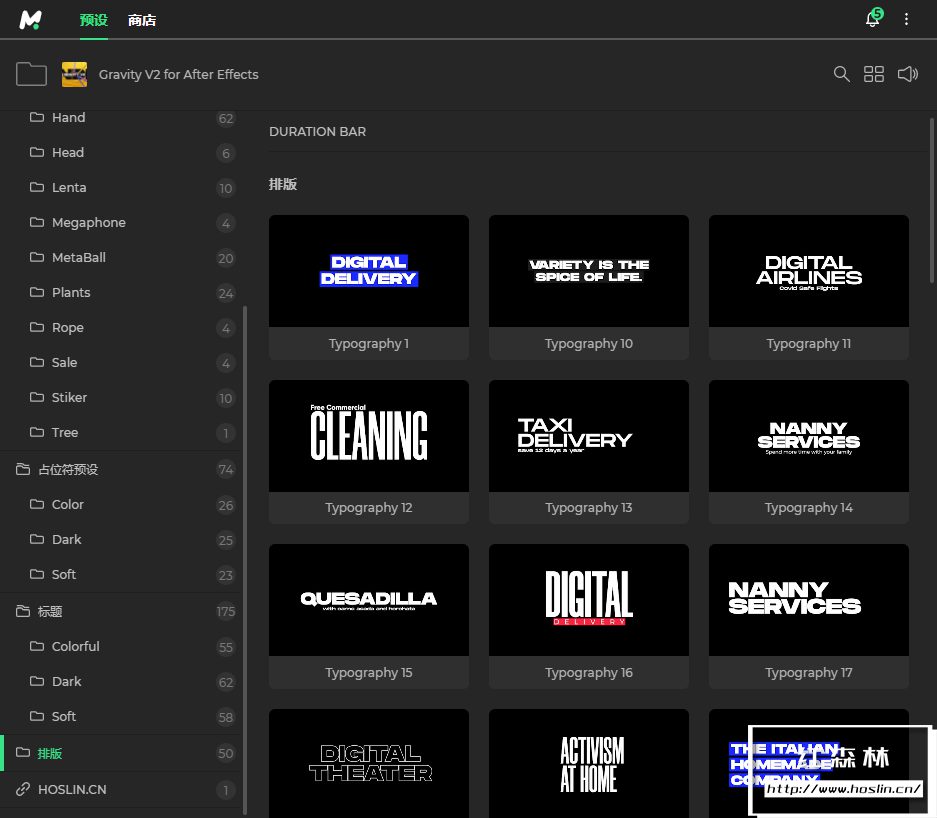Open the three-dot options menu
The width and height of the screenshot is (937, 818).
[907, 20]
